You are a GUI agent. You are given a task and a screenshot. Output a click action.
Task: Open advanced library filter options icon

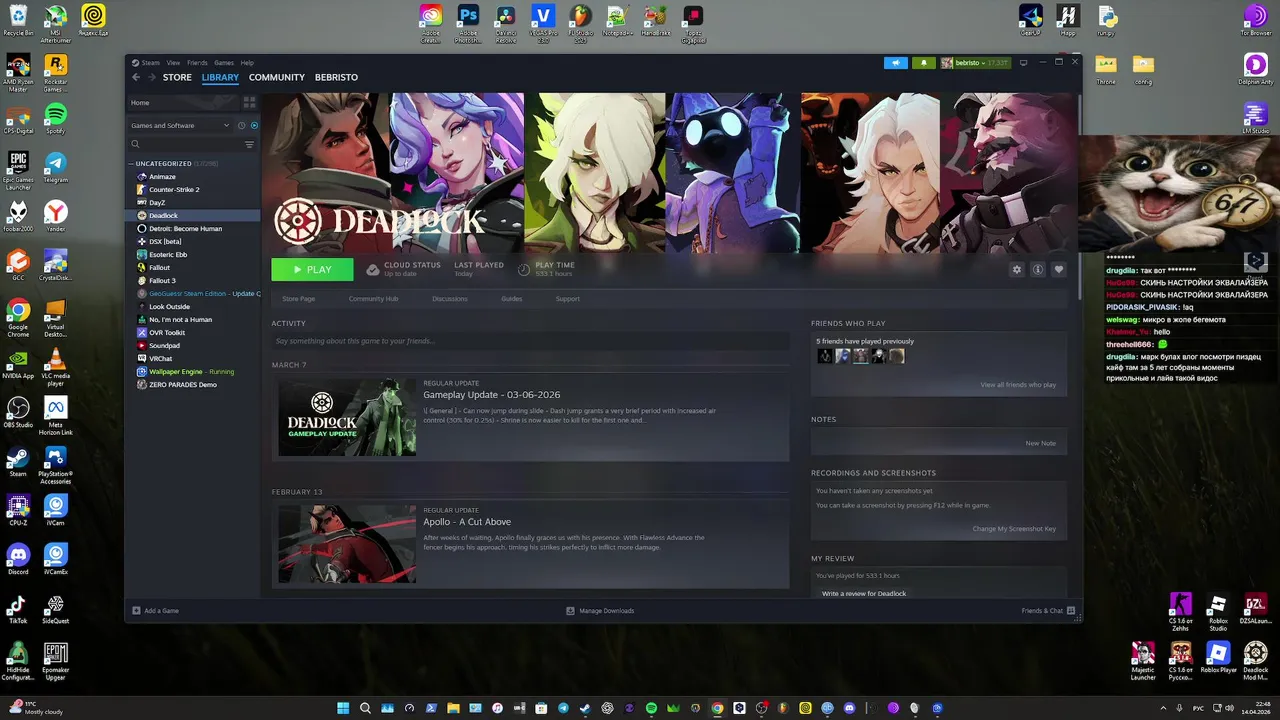tap(249, 144)
